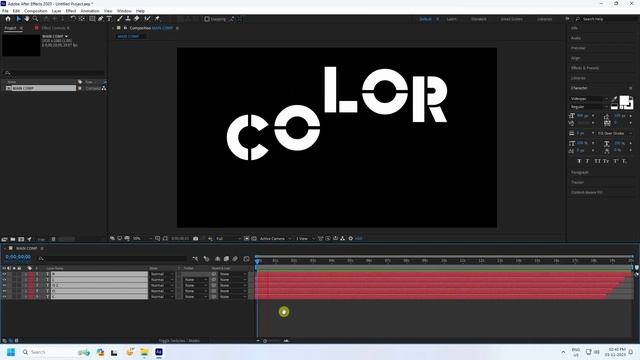The height and width of the screenshot is (360, 640).
Task: Click the Home icon in toolbar
Action: pos(8,19)
